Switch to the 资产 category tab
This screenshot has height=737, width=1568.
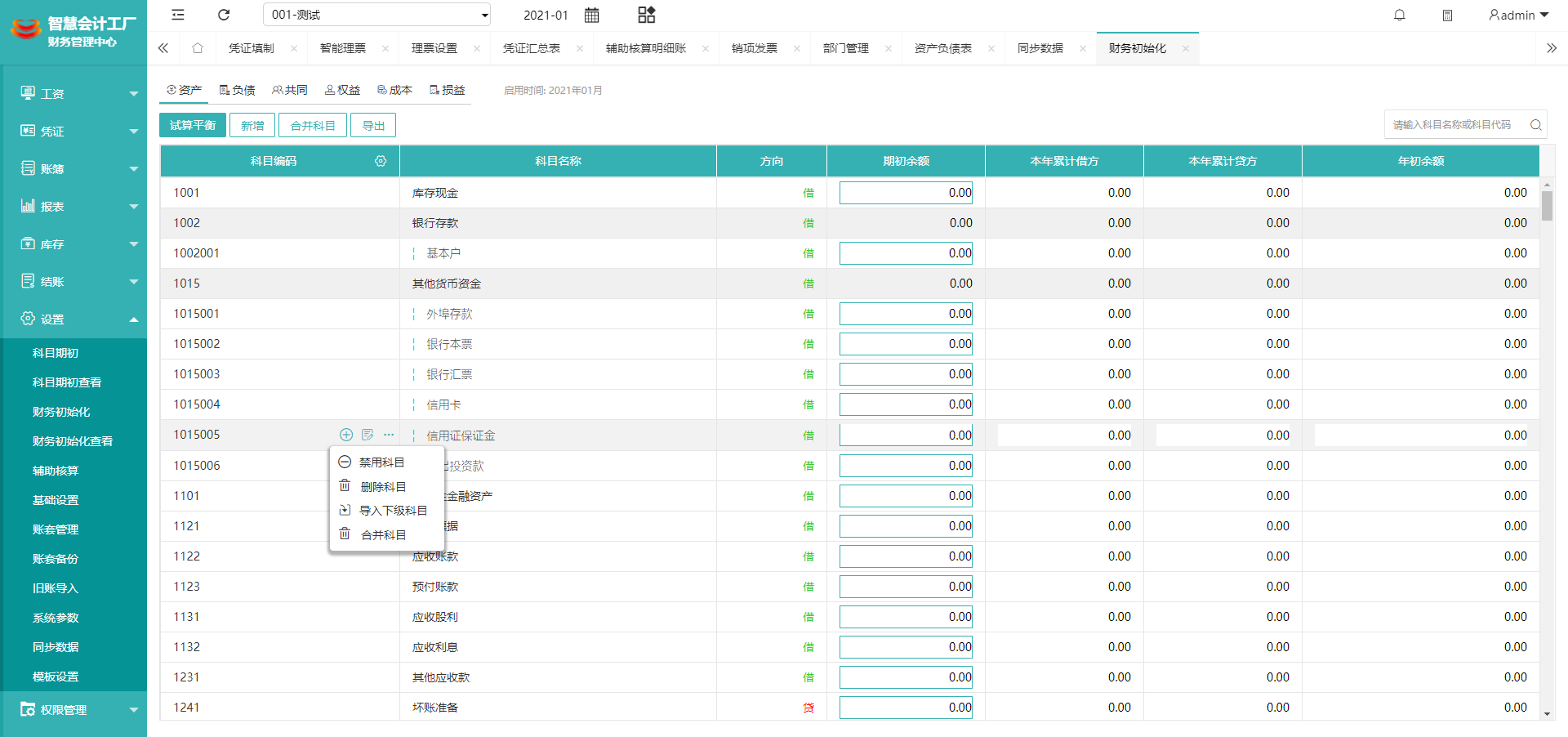coord(184,90)
